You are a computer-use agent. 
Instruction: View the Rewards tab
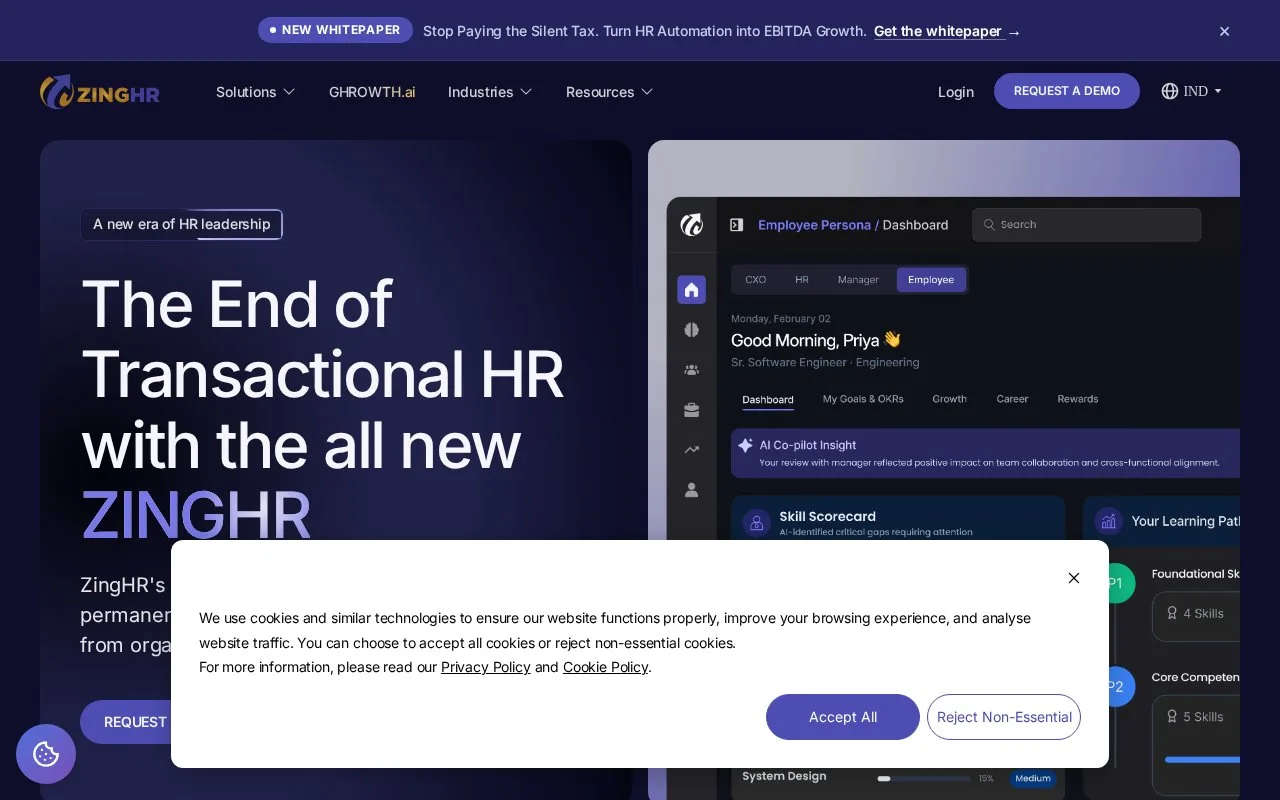point(1078,399)
